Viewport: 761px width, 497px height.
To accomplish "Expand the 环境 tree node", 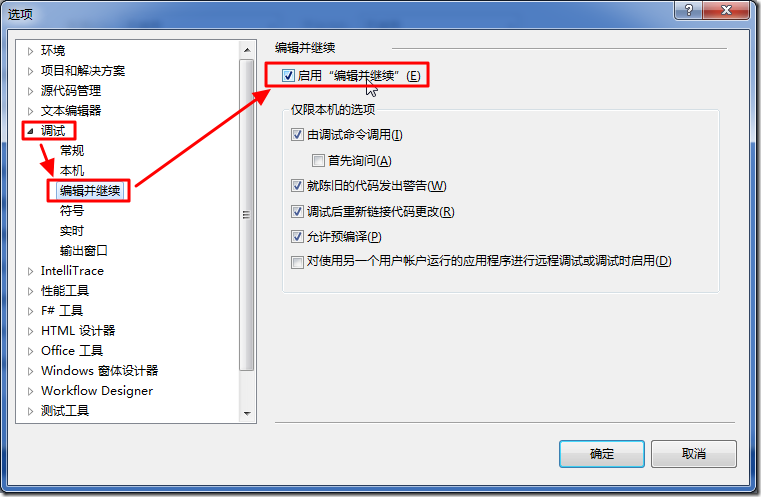I will pos(30,51).
